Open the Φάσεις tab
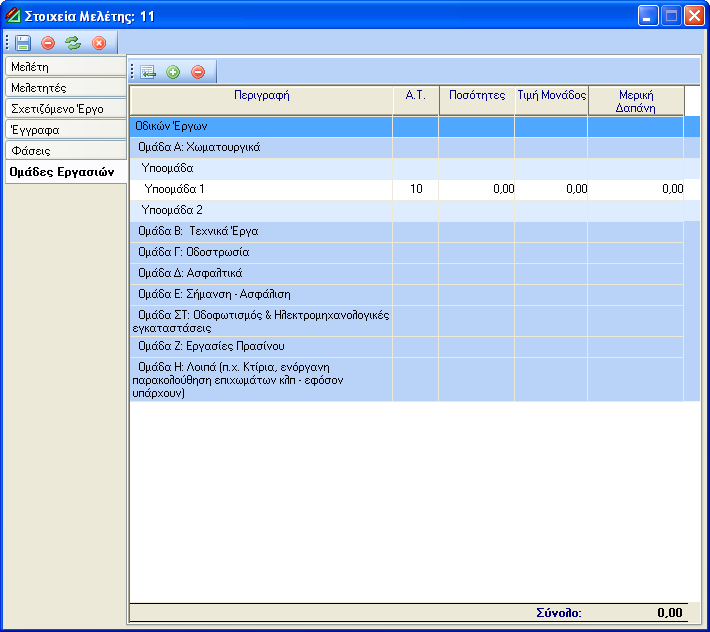Screen dimensions: 710x632 tap(66, 150)
